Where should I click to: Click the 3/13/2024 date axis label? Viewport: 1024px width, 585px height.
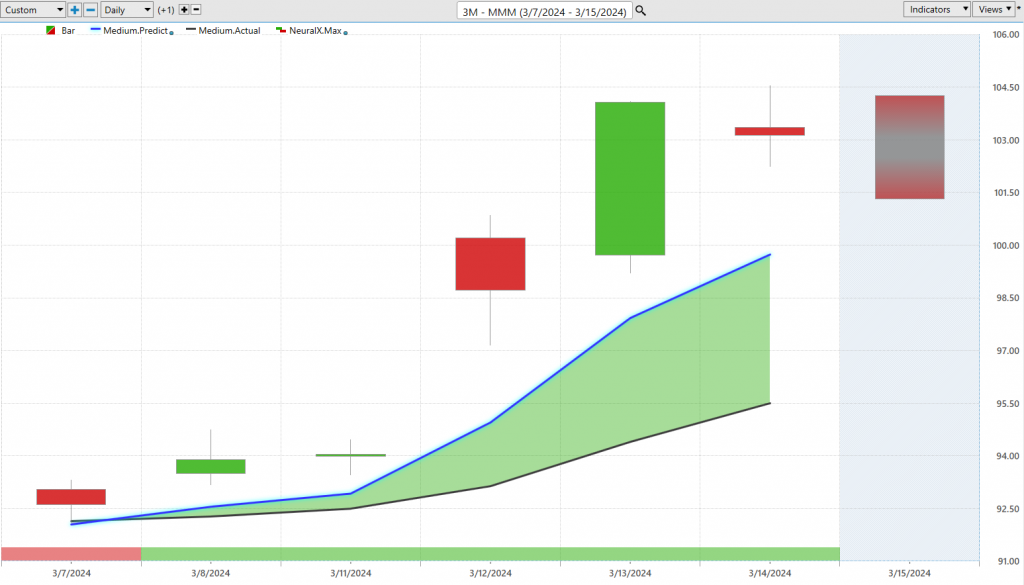pyautogui.click(x=630, y=573)
